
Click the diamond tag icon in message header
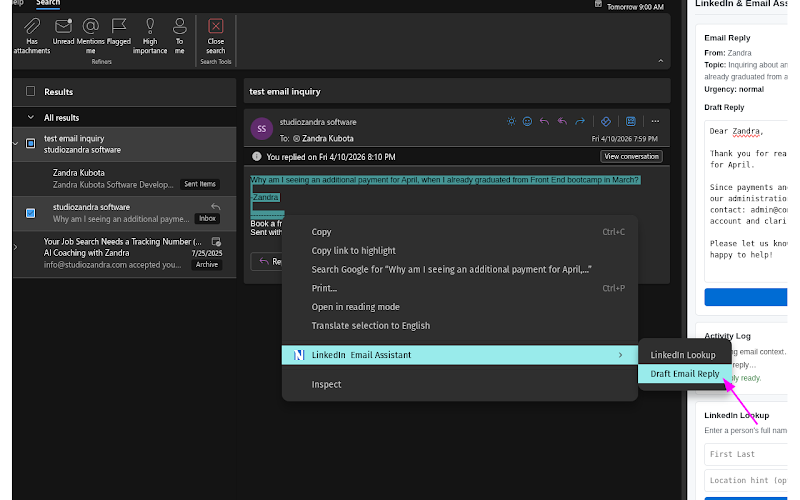[606, 121]
